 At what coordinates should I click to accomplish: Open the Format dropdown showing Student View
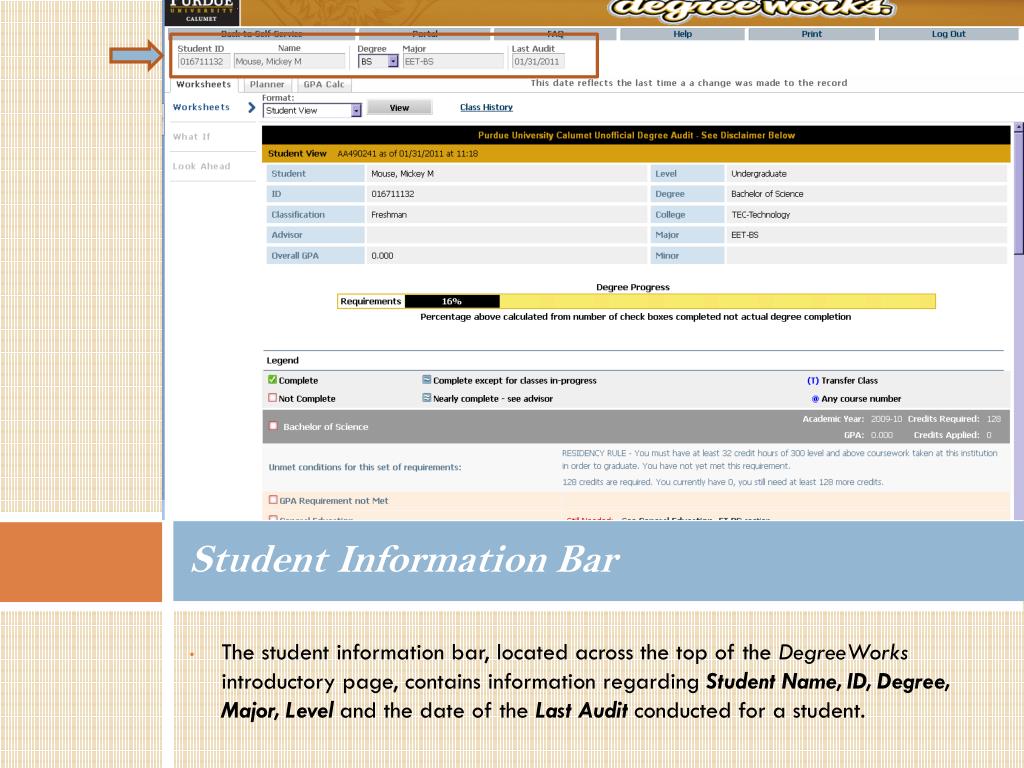click(312, 110)
